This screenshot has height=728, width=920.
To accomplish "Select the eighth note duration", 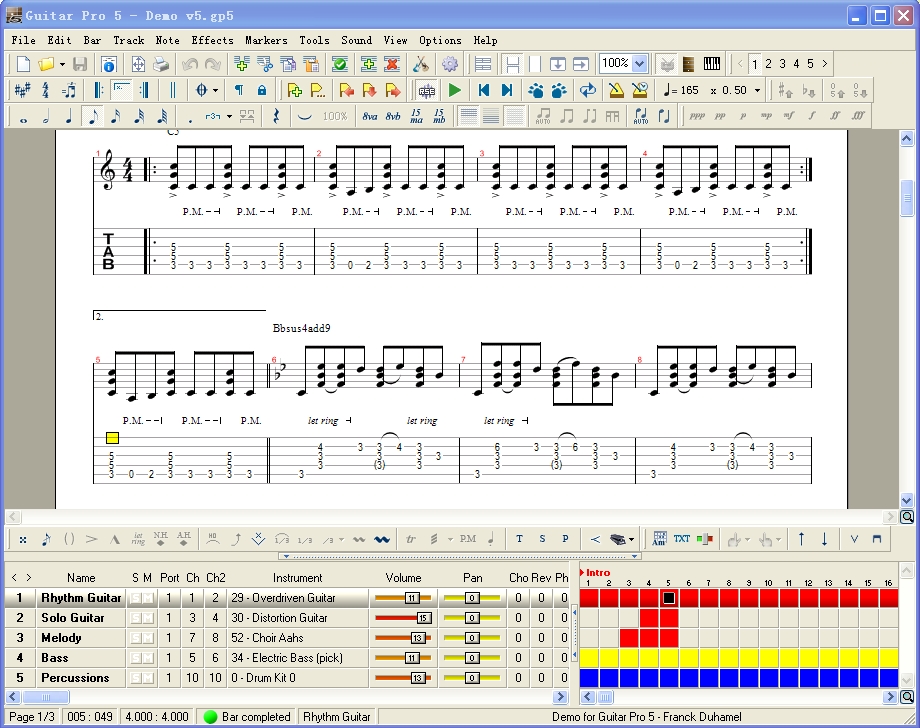I will click(x=93, y=117).
